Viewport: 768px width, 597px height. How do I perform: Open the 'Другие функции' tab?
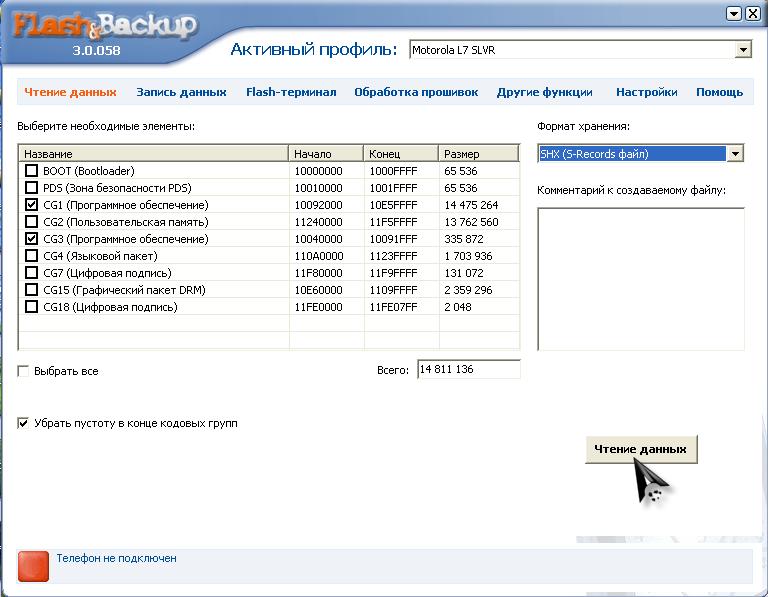[x=545, y=92]
